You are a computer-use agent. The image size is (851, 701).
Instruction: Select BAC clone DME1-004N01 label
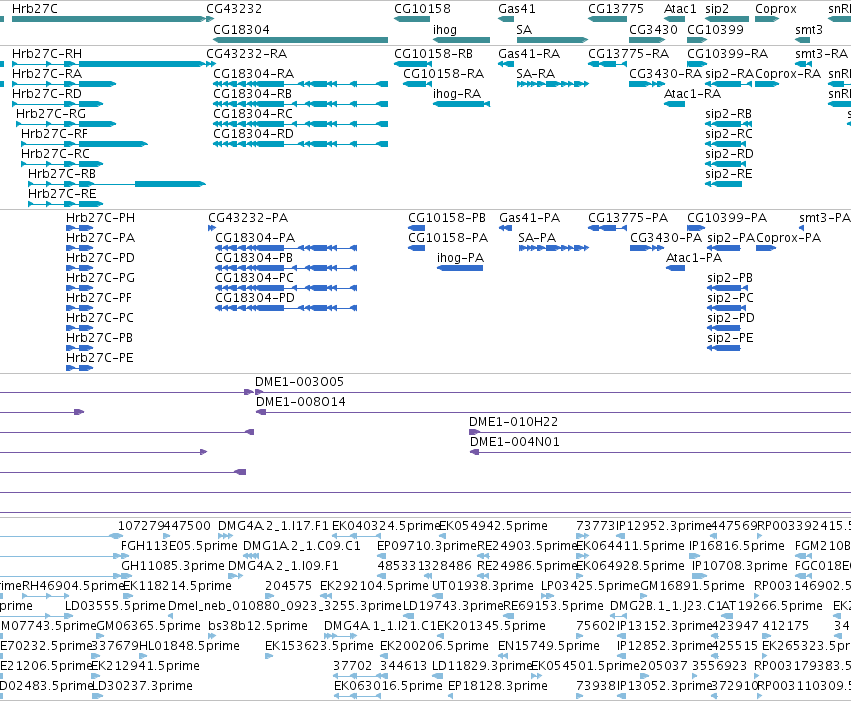(x=515, y=442)
